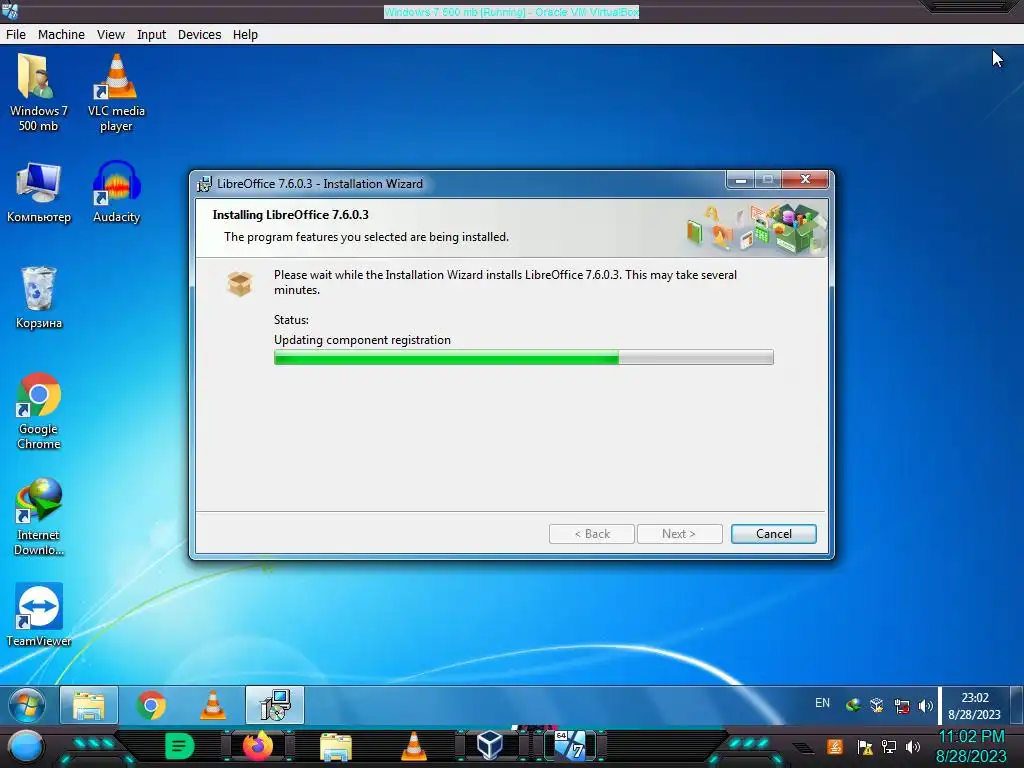Click the installer window title bar icon
This screenshot has height=768, width=1024.
click(204, 184)
